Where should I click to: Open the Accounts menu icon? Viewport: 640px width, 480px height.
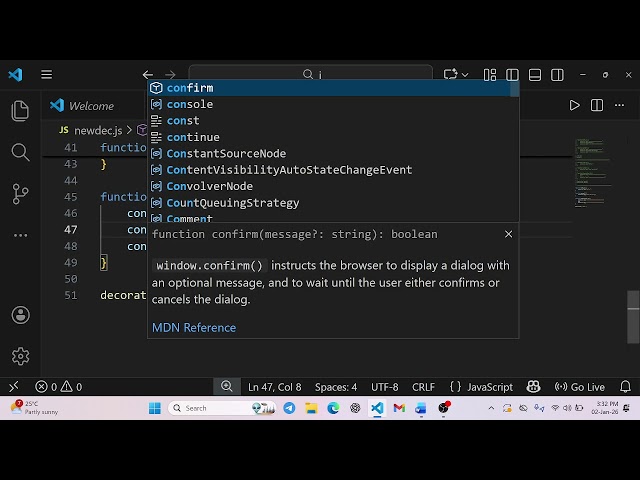[20, 315]
